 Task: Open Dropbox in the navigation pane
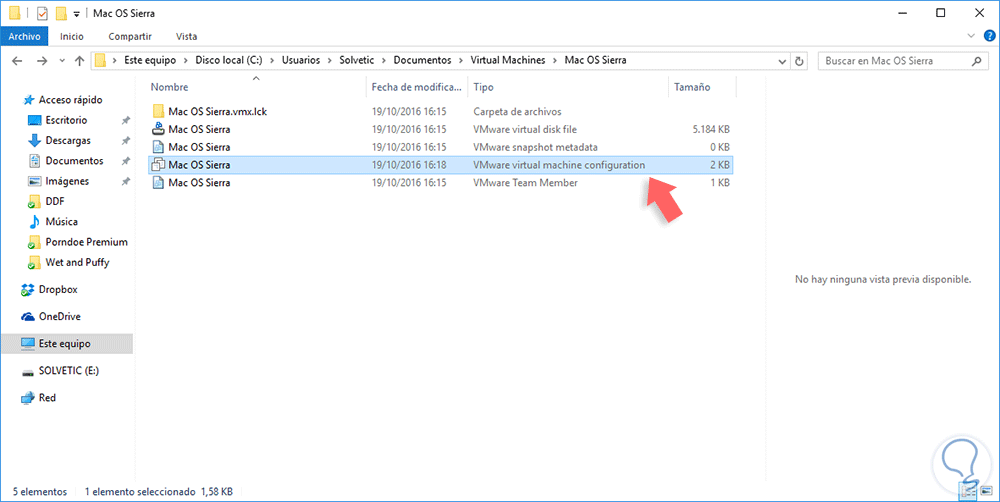(57, 290)
